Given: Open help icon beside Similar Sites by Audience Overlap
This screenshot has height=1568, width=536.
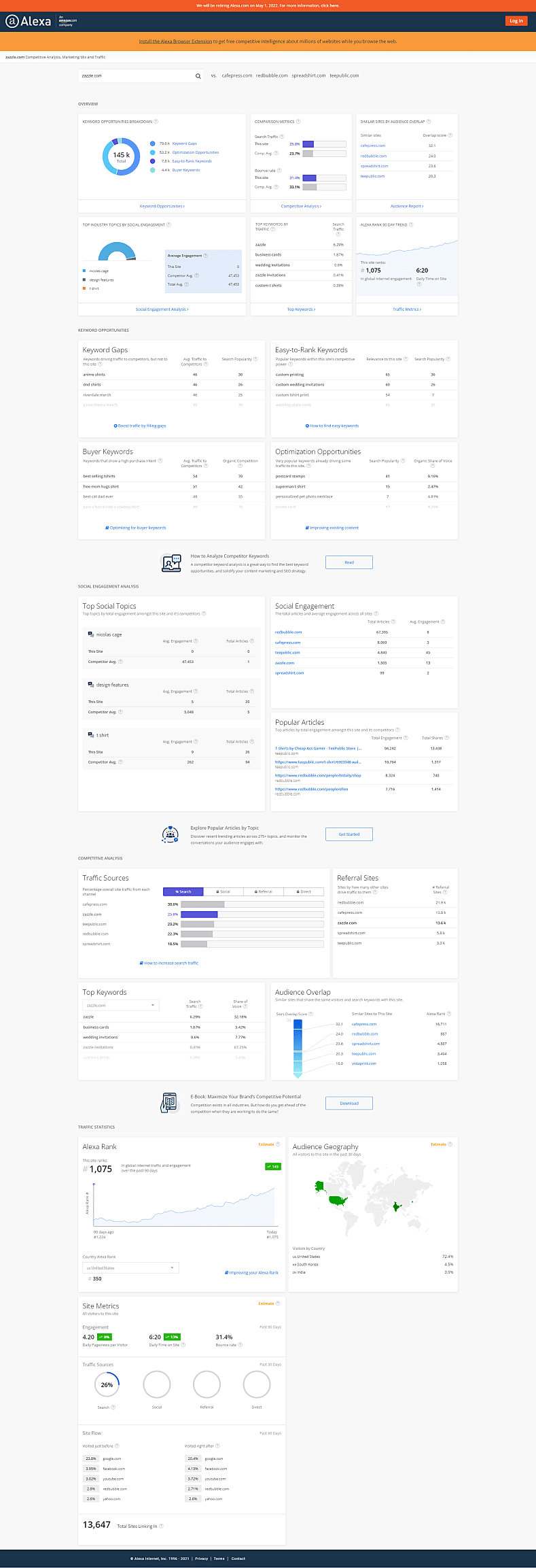Looking at the screenshot, I should [x=429, y=122].
